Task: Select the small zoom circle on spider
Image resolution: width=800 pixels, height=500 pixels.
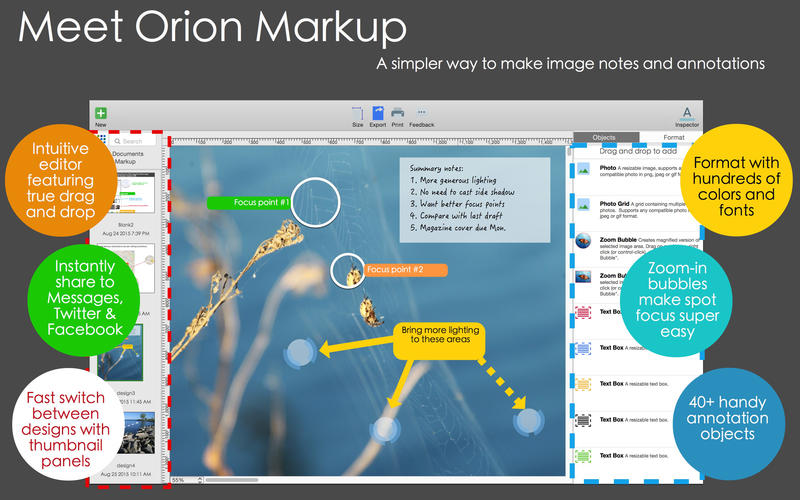Action: [x=348, y=271]
